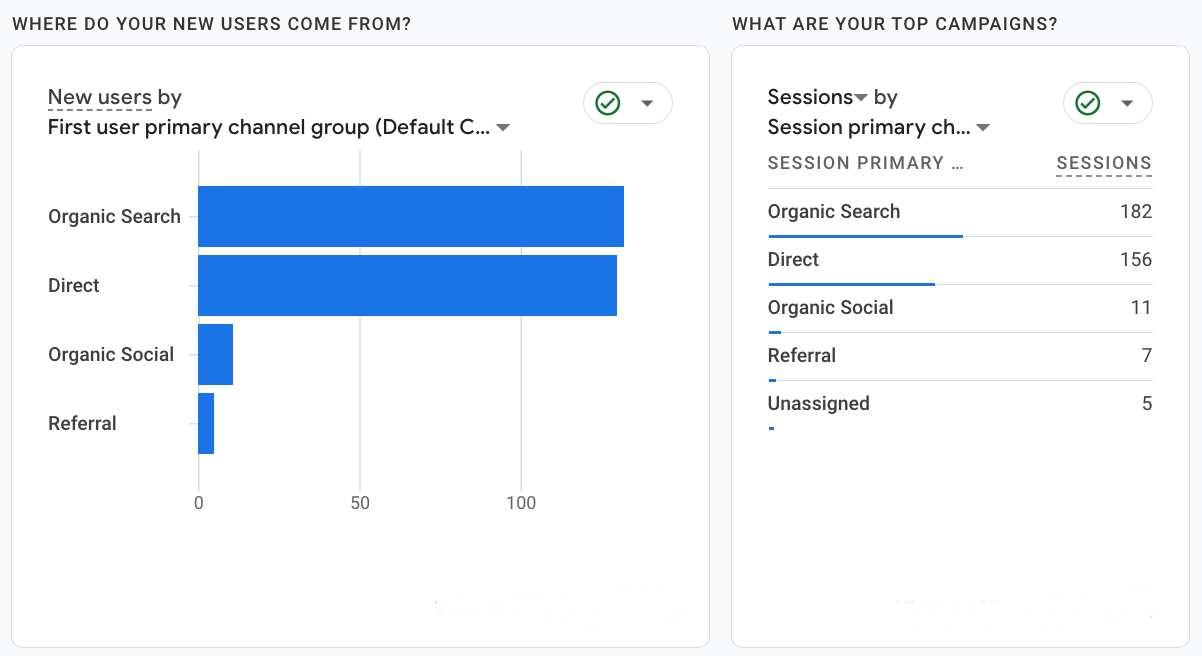Open data quality dropdown arrow in new users card
1202x656 pixels.
pos(647,103)
